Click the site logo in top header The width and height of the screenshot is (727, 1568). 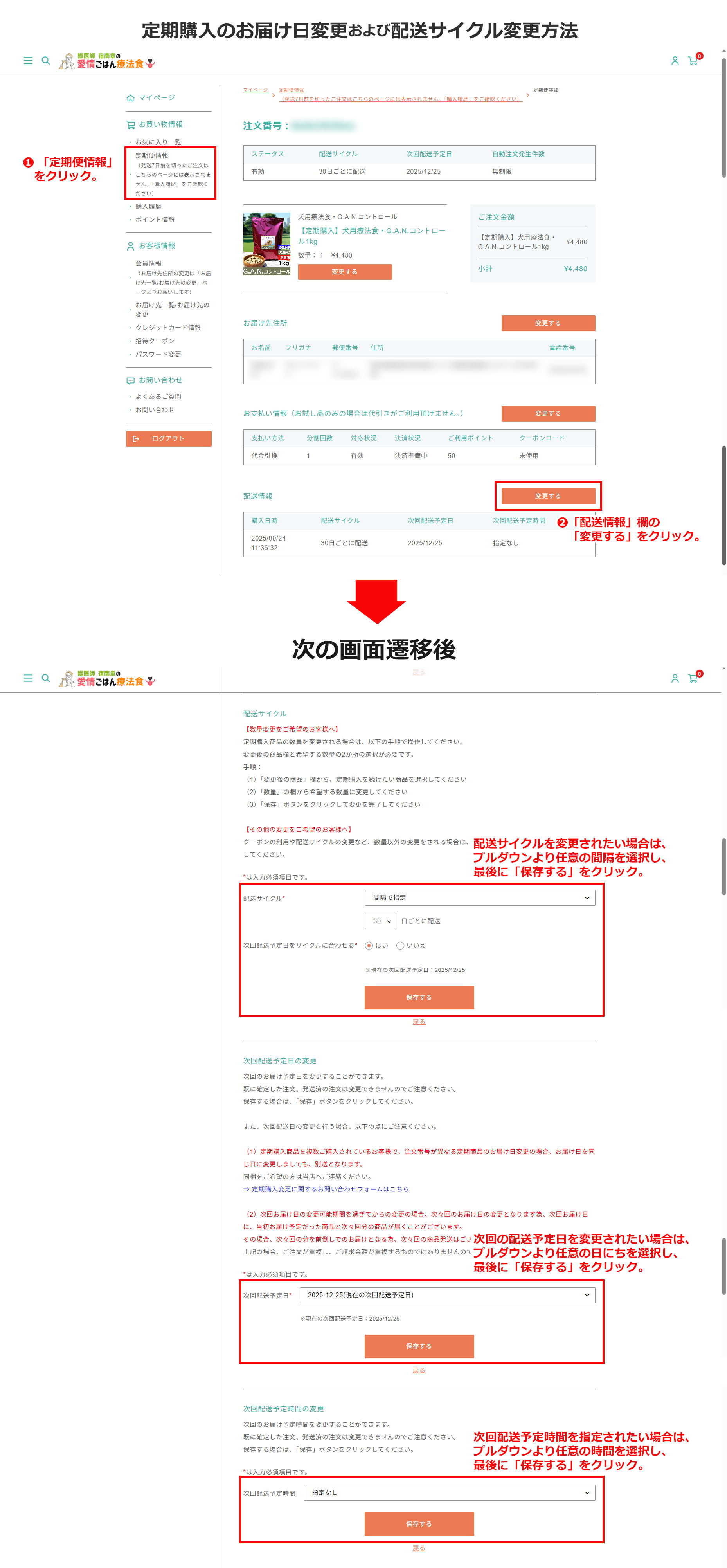point(107,61)
